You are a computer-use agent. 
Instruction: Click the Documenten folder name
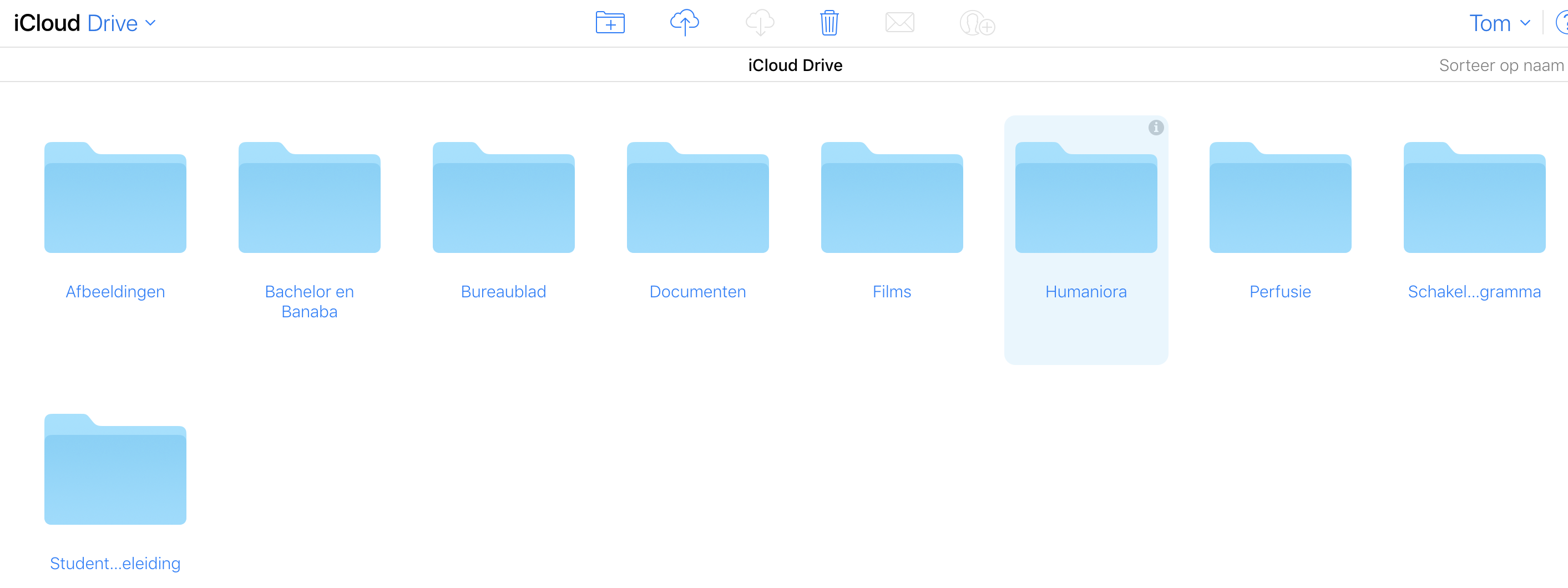click(697, 292)
